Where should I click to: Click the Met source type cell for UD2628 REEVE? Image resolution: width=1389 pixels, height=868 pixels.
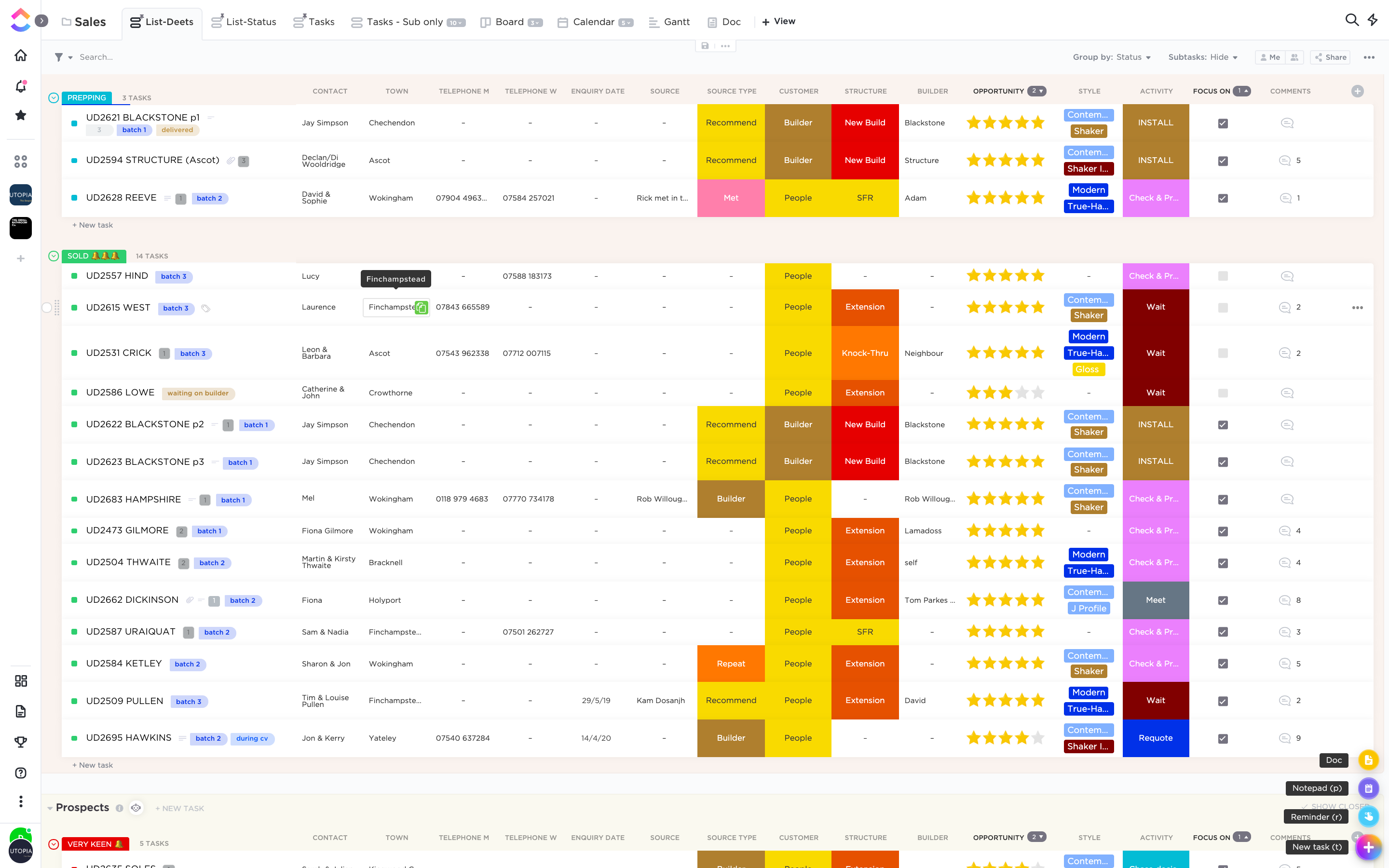tap(731, 198)
